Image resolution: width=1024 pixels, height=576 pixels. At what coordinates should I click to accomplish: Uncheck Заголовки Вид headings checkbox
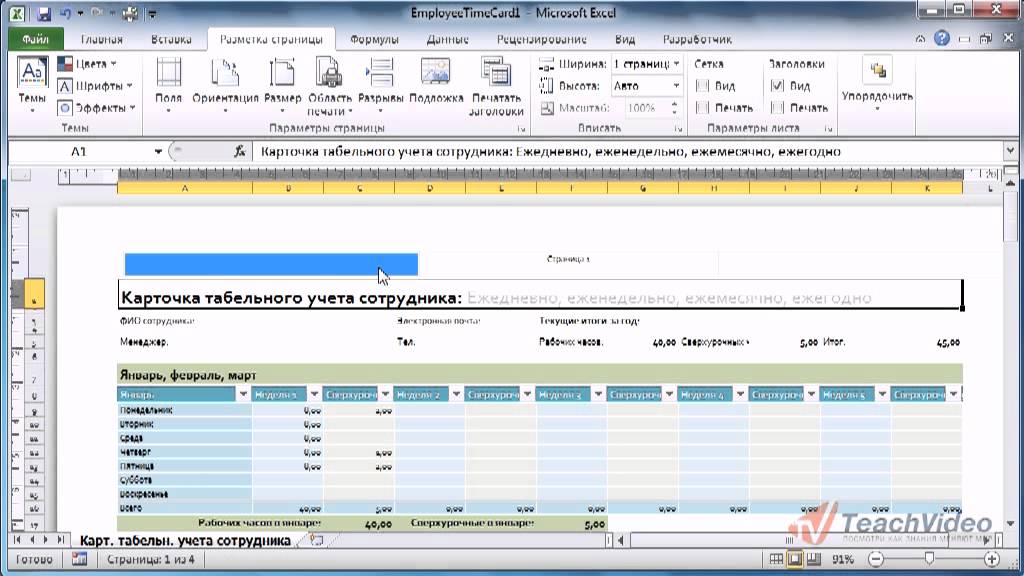777,86
